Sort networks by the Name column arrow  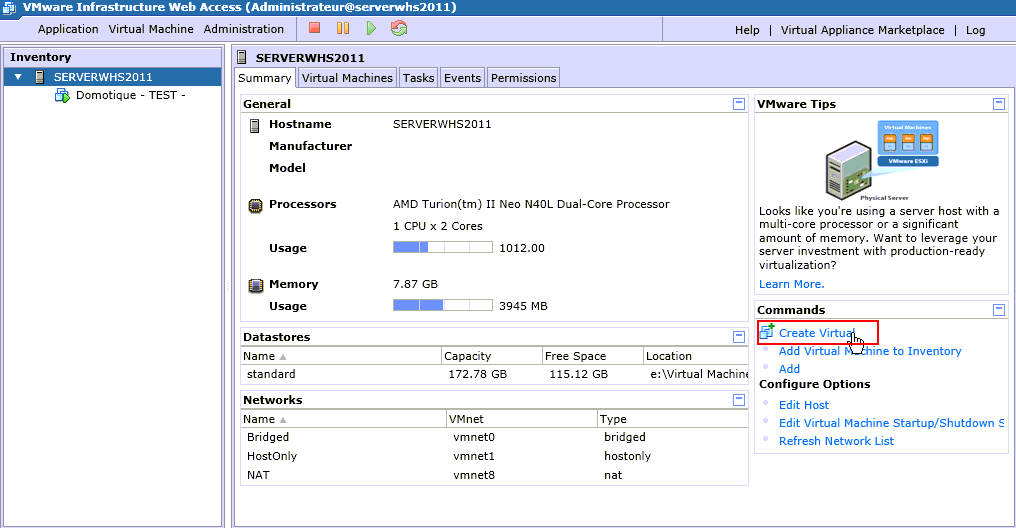pyautogui.click(x=283, y=420)
